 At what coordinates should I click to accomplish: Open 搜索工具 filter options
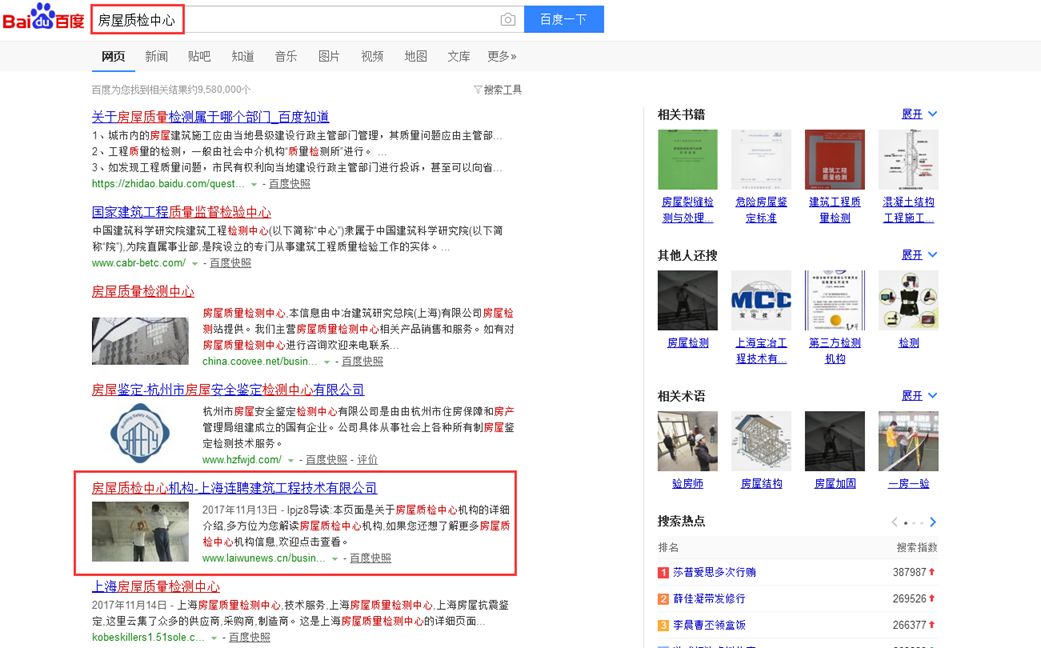(498, 90)
